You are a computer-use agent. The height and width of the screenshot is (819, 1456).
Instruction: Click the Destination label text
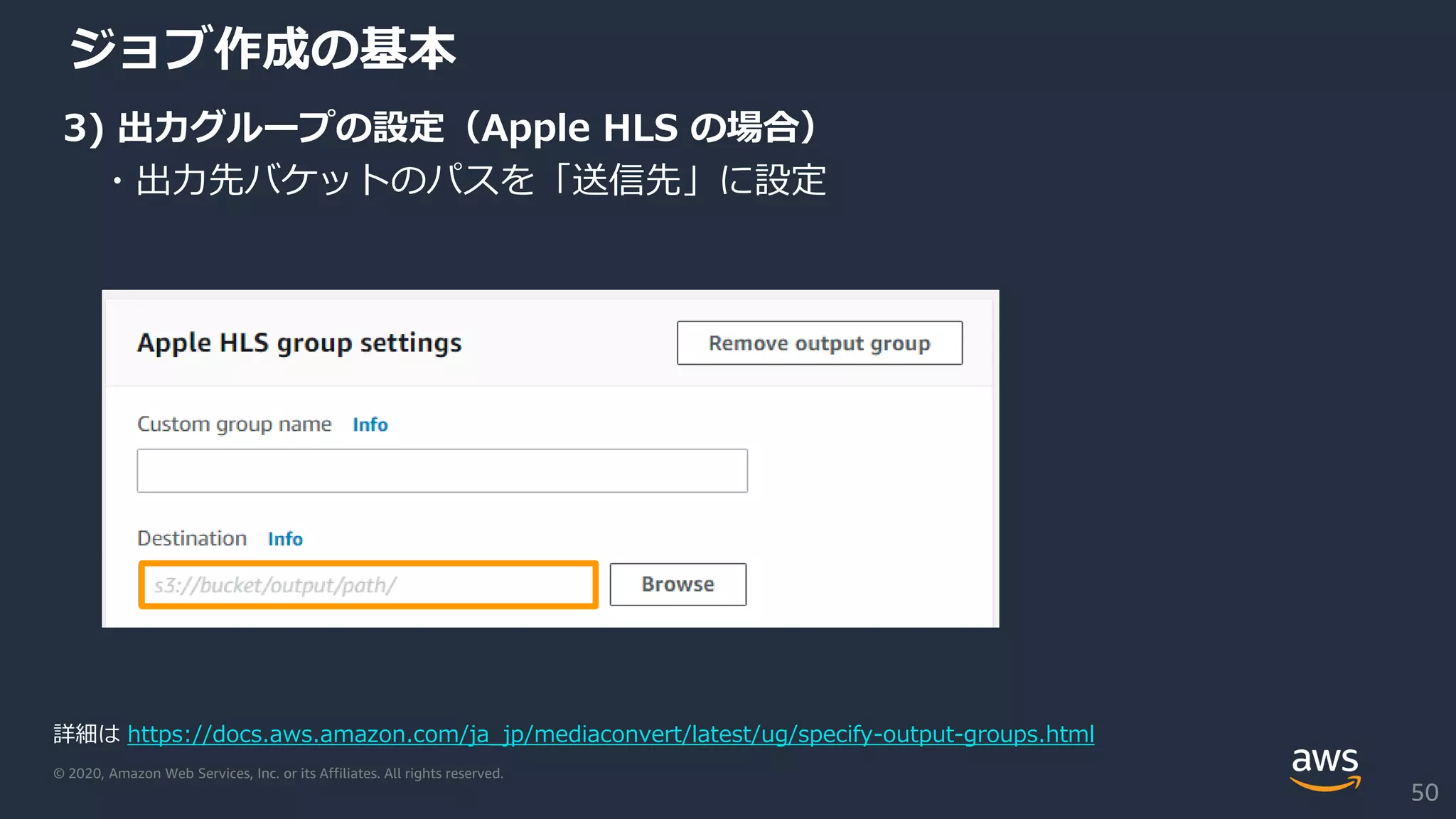pyautogui.click(x=192, y=538)
